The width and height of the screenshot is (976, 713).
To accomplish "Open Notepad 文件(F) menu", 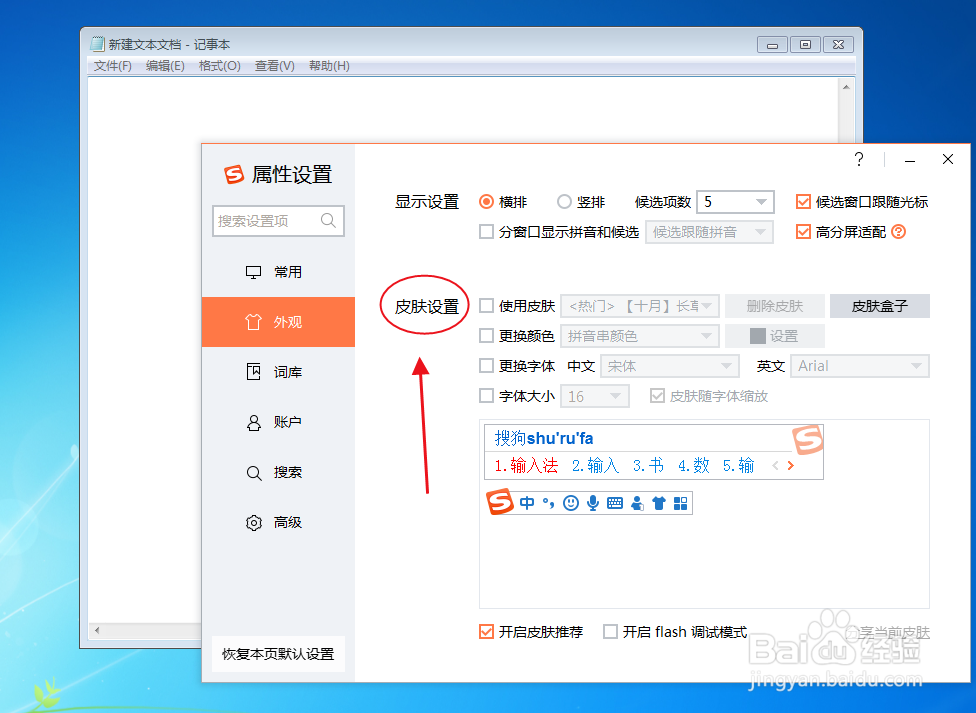I will pos(113,65).
